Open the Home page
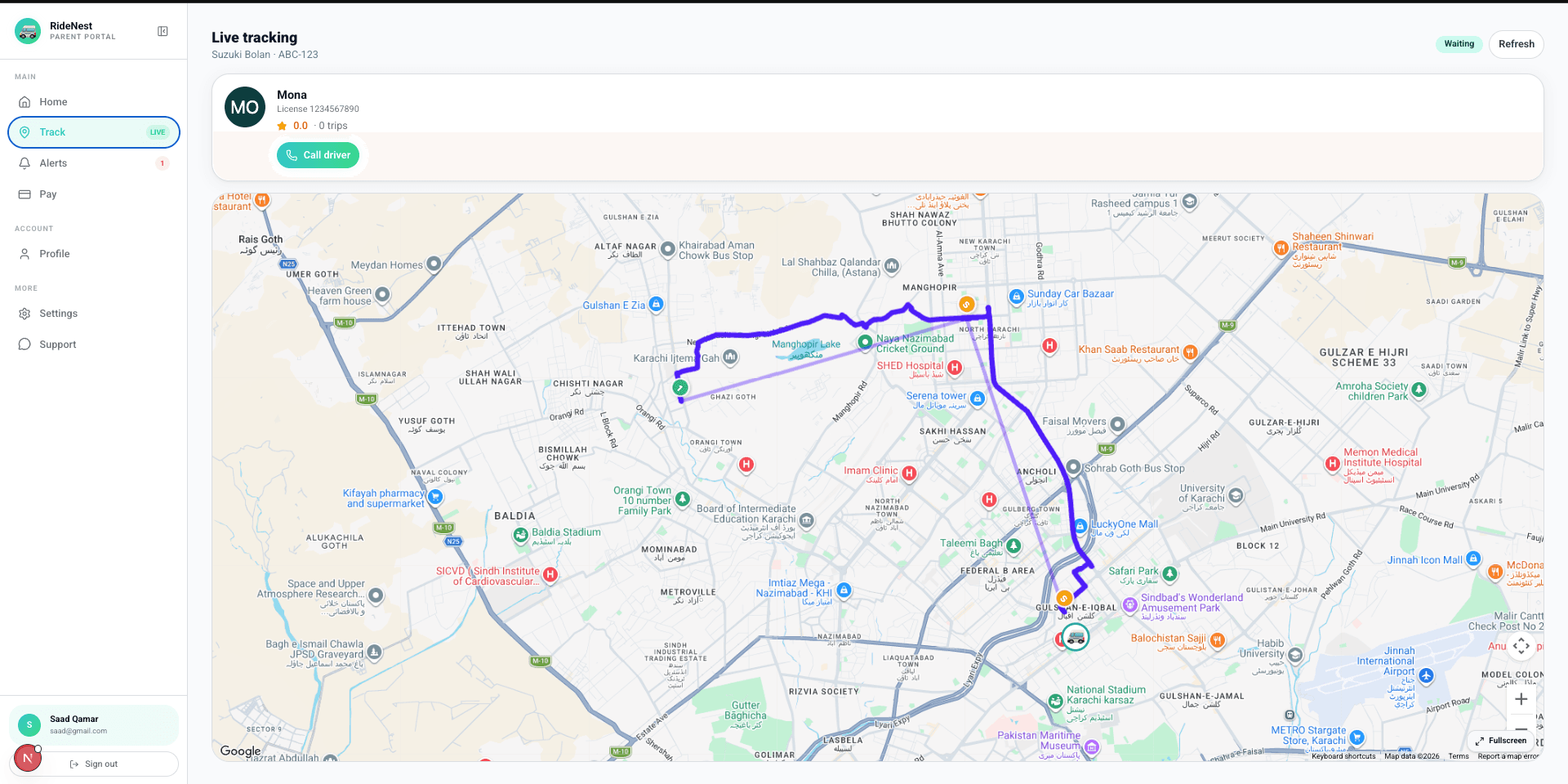The height and width of the screenshot is (784, 1568). point(94,102)
